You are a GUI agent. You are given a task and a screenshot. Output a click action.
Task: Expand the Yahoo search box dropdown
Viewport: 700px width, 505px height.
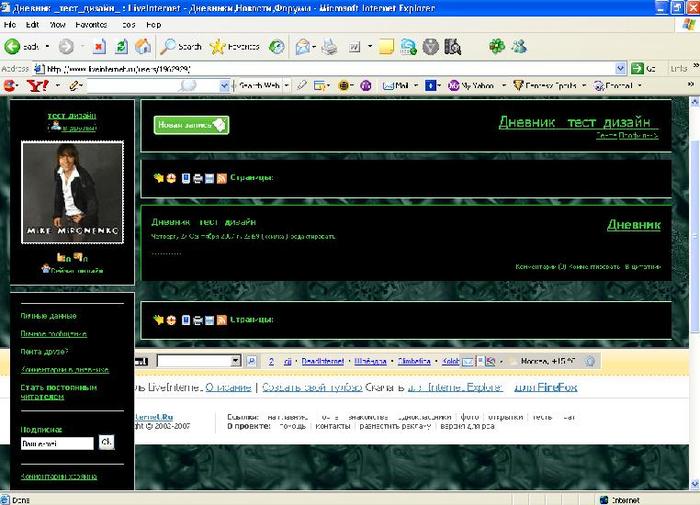tap(225, 85)
